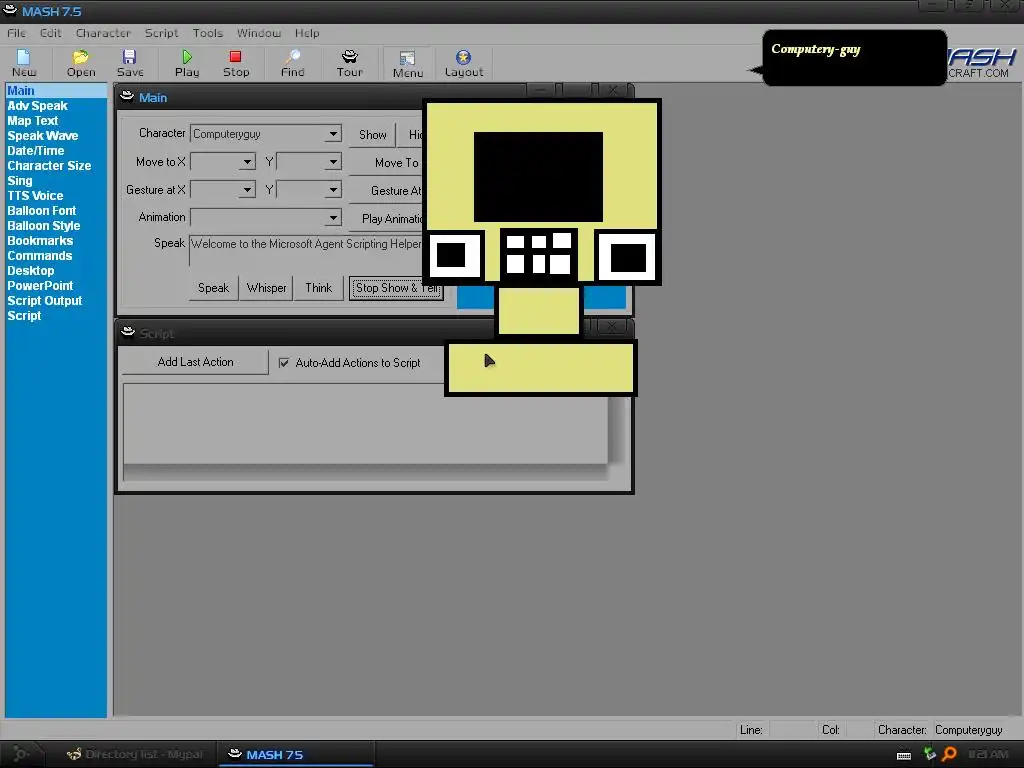Expand the Move to Y dropdown
This screenshot has width=1024, height=768.
333,162
